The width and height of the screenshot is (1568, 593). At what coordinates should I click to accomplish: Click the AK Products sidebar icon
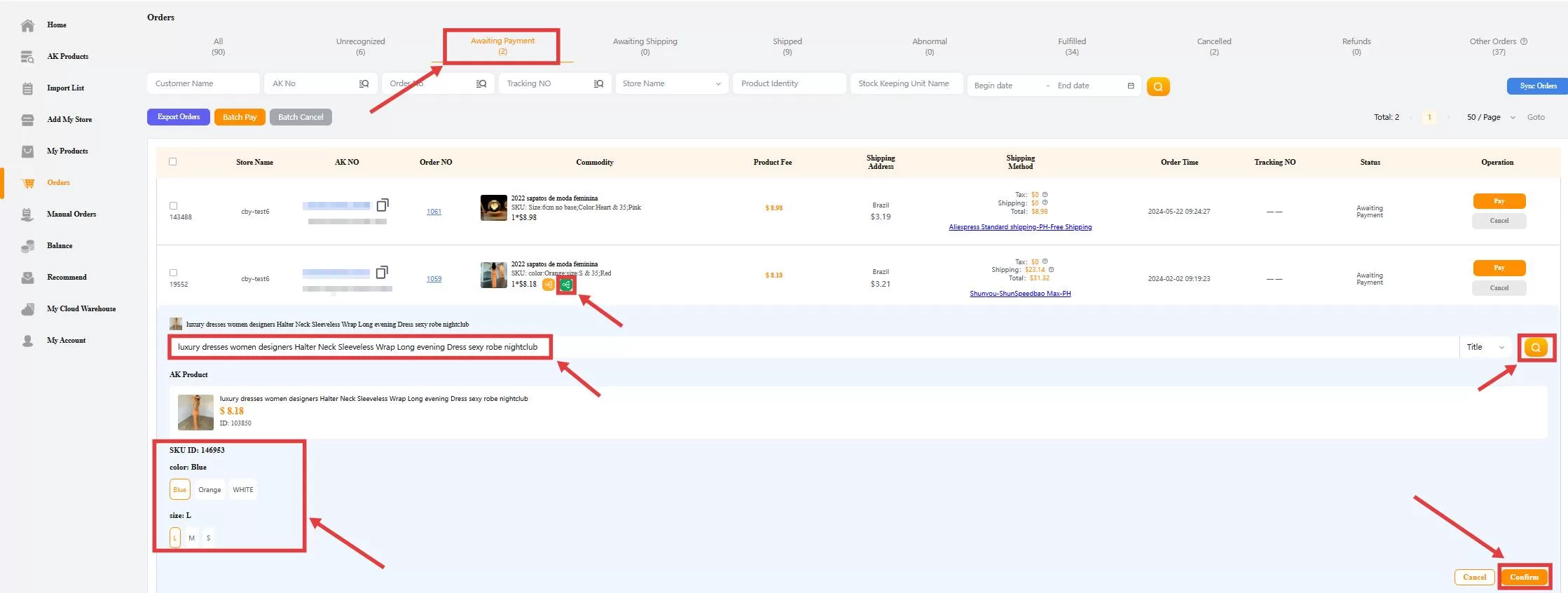[x=27, y=57]
